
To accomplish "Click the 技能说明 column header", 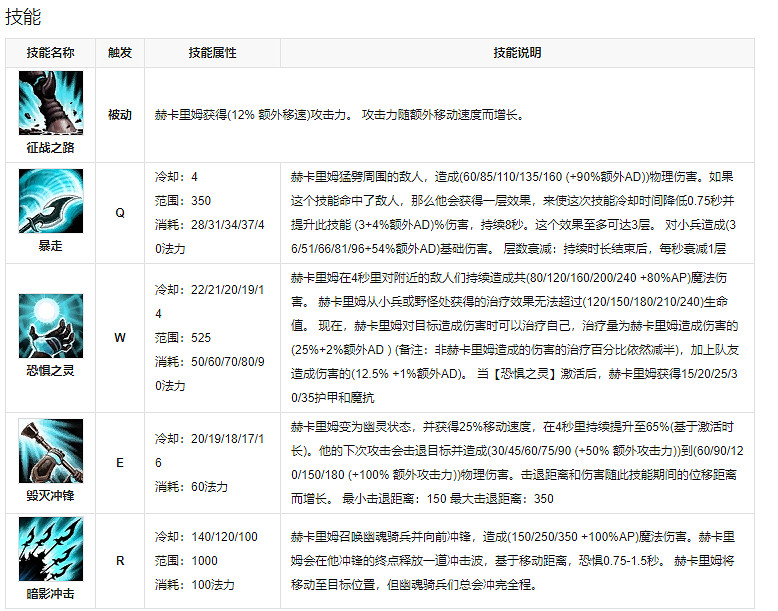I will pos(518,53).
